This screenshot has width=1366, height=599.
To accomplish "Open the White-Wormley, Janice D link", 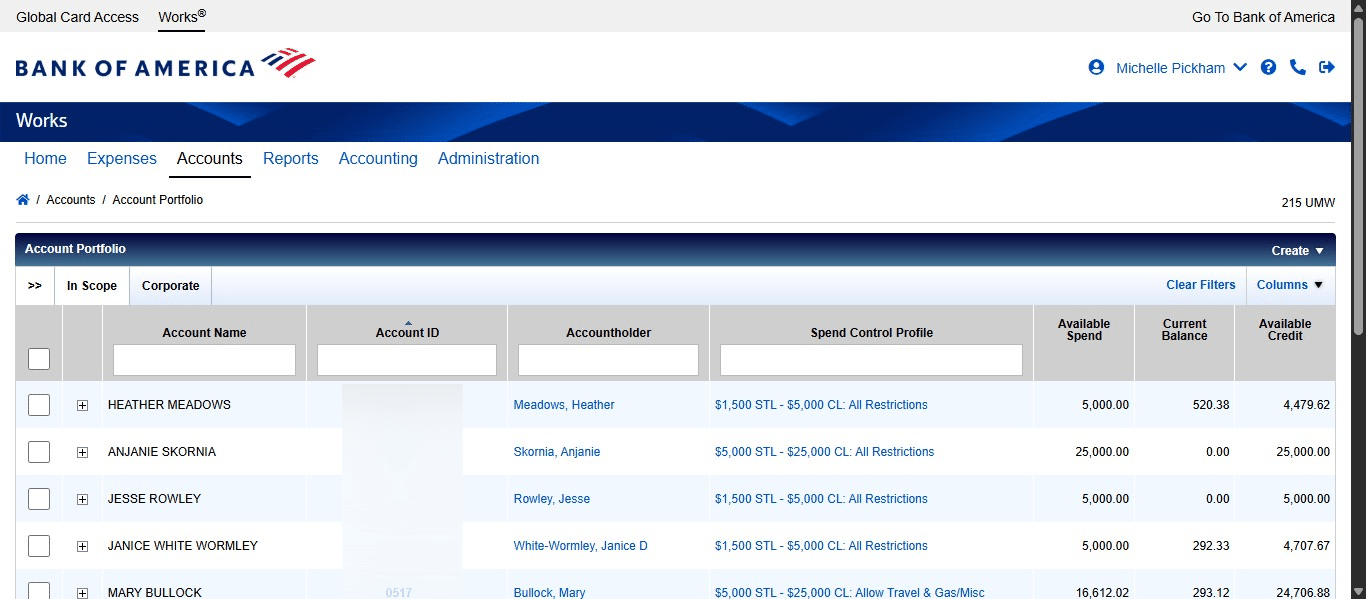I will click(x=581, y=546).
